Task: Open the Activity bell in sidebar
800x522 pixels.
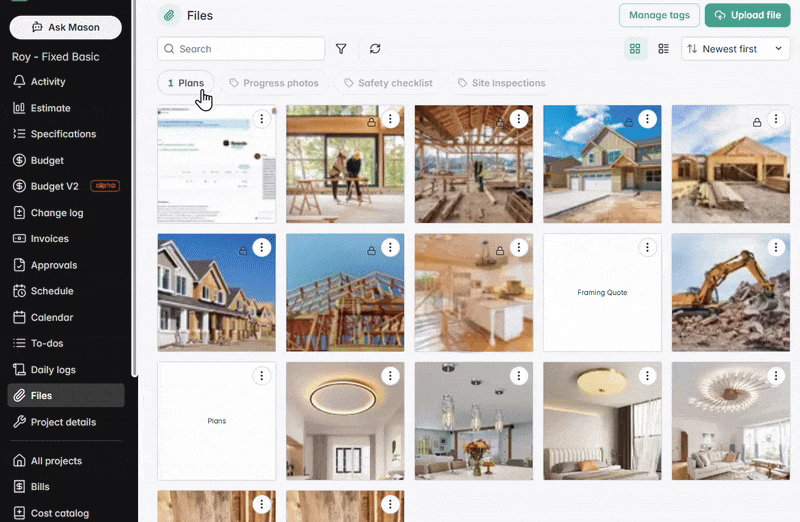Action: click(x=48, y=82)
